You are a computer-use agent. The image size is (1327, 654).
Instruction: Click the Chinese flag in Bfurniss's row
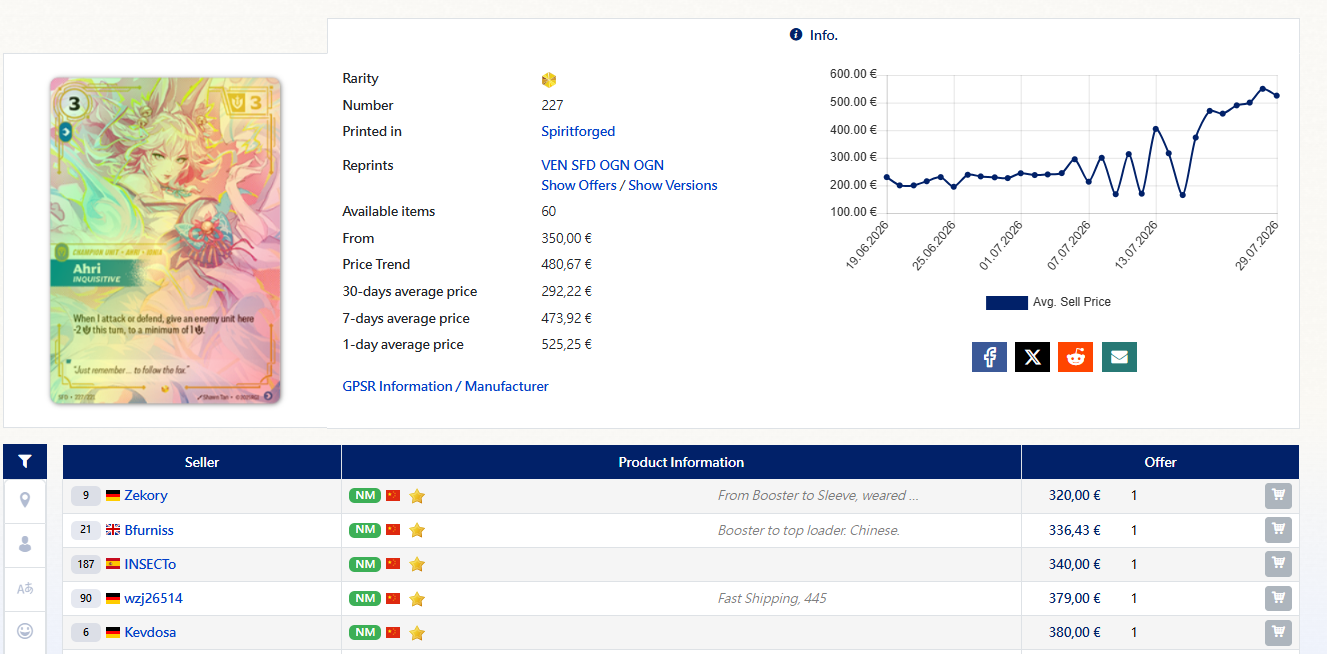(393, 530)
